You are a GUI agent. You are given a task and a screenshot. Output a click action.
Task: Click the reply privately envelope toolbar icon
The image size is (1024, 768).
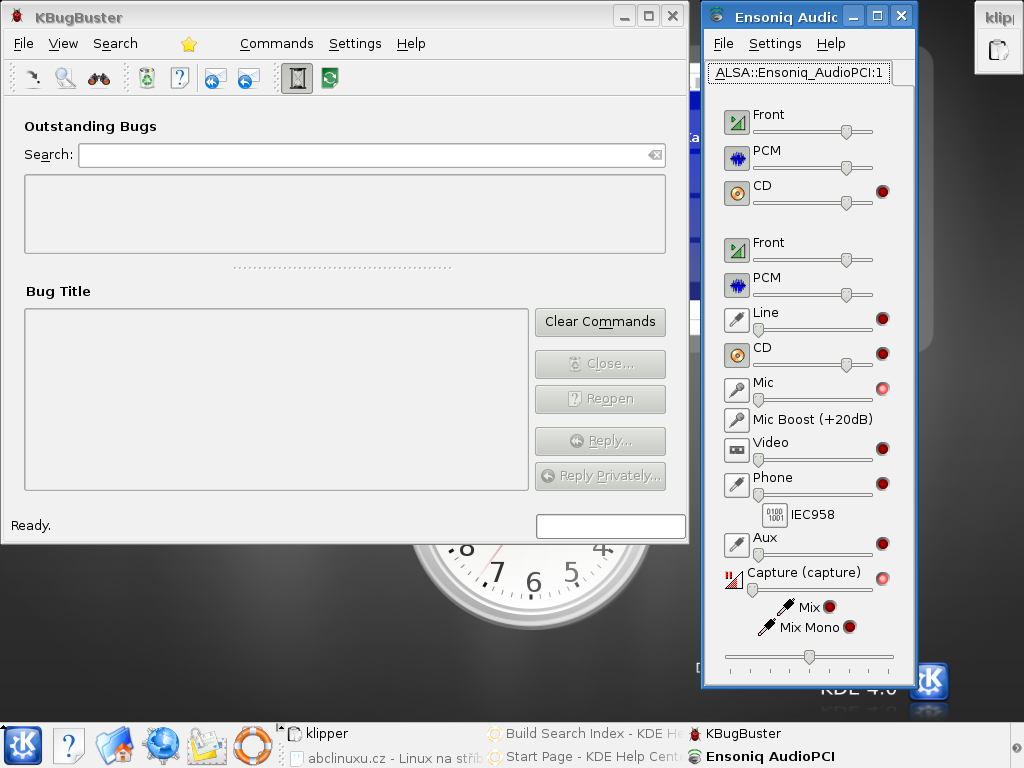tap(248, 79)
